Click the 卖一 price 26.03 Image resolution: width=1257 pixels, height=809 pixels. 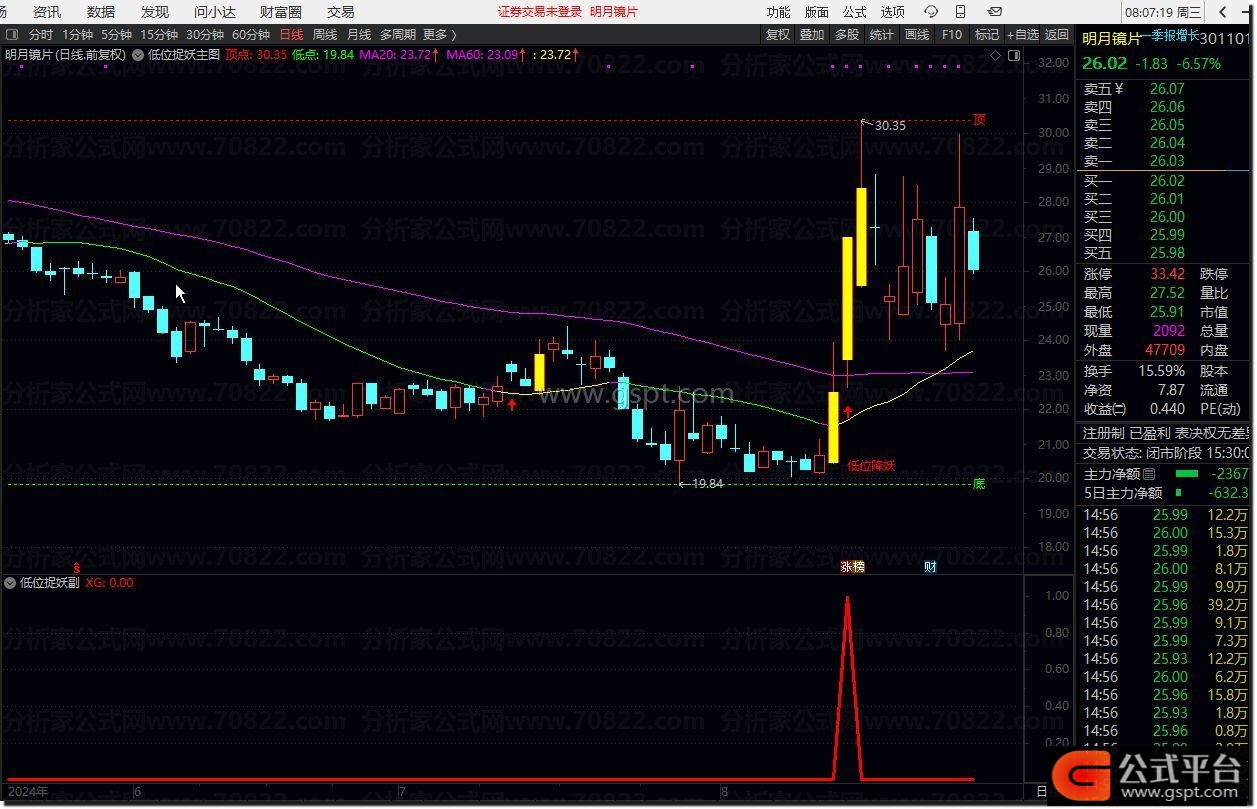pyautogui.click(x=1167, y=161)
